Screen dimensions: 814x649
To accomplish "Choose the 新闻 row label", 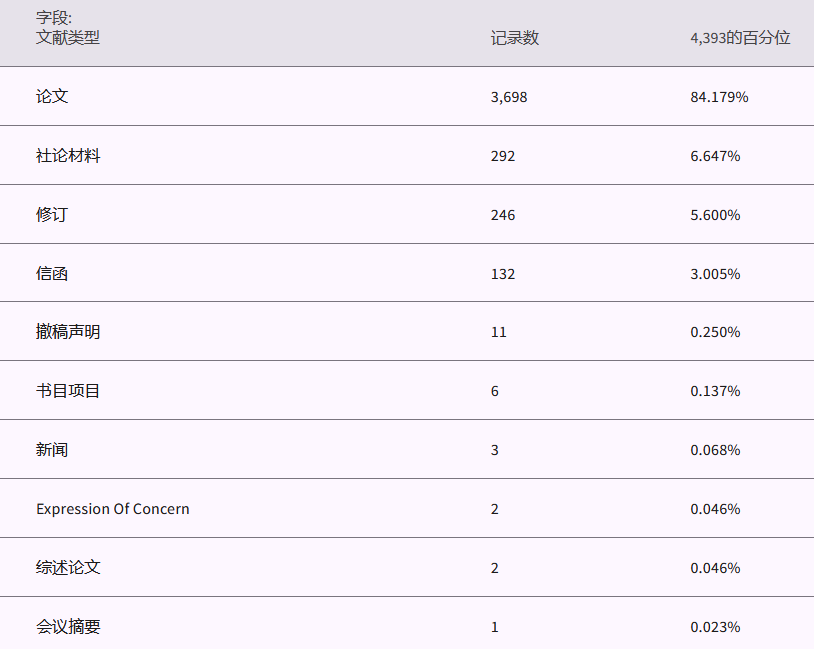I will pos(52,450).
